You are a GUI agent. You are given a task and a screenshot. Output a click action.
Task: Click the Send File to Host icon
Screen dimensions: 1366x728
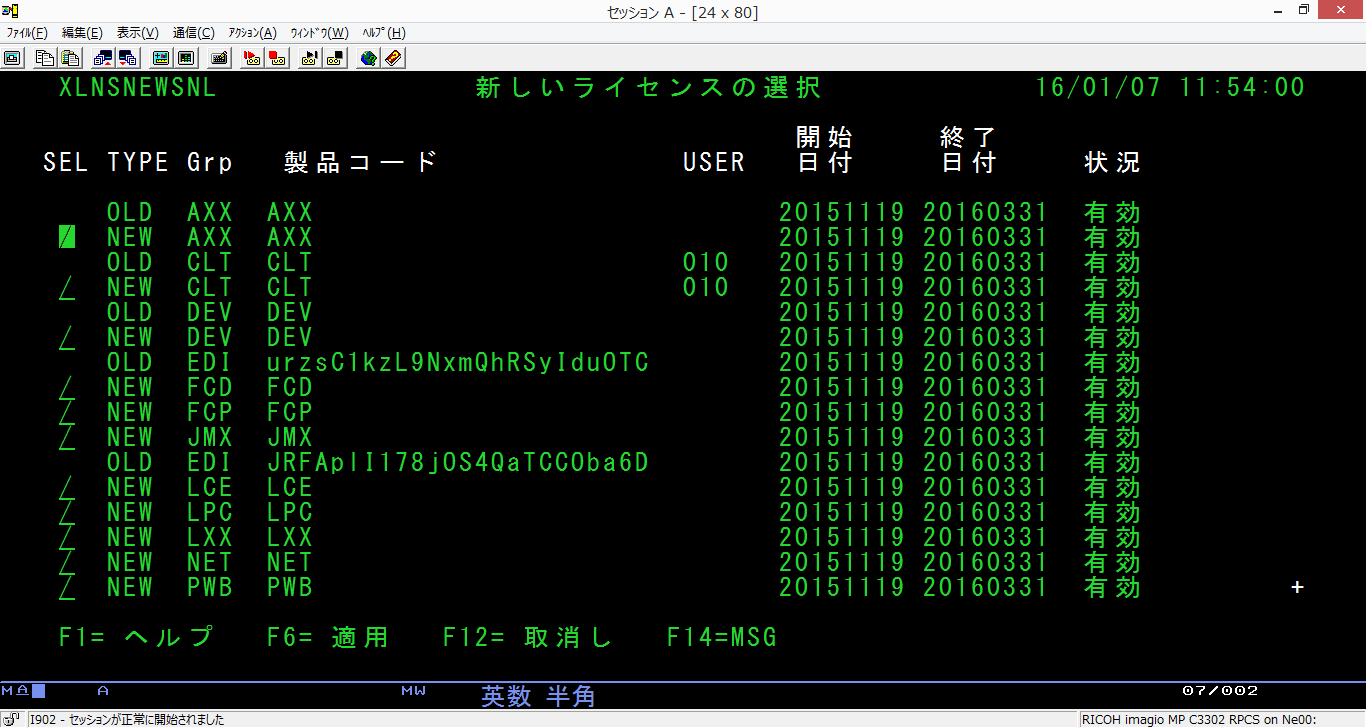click(103, 58)
